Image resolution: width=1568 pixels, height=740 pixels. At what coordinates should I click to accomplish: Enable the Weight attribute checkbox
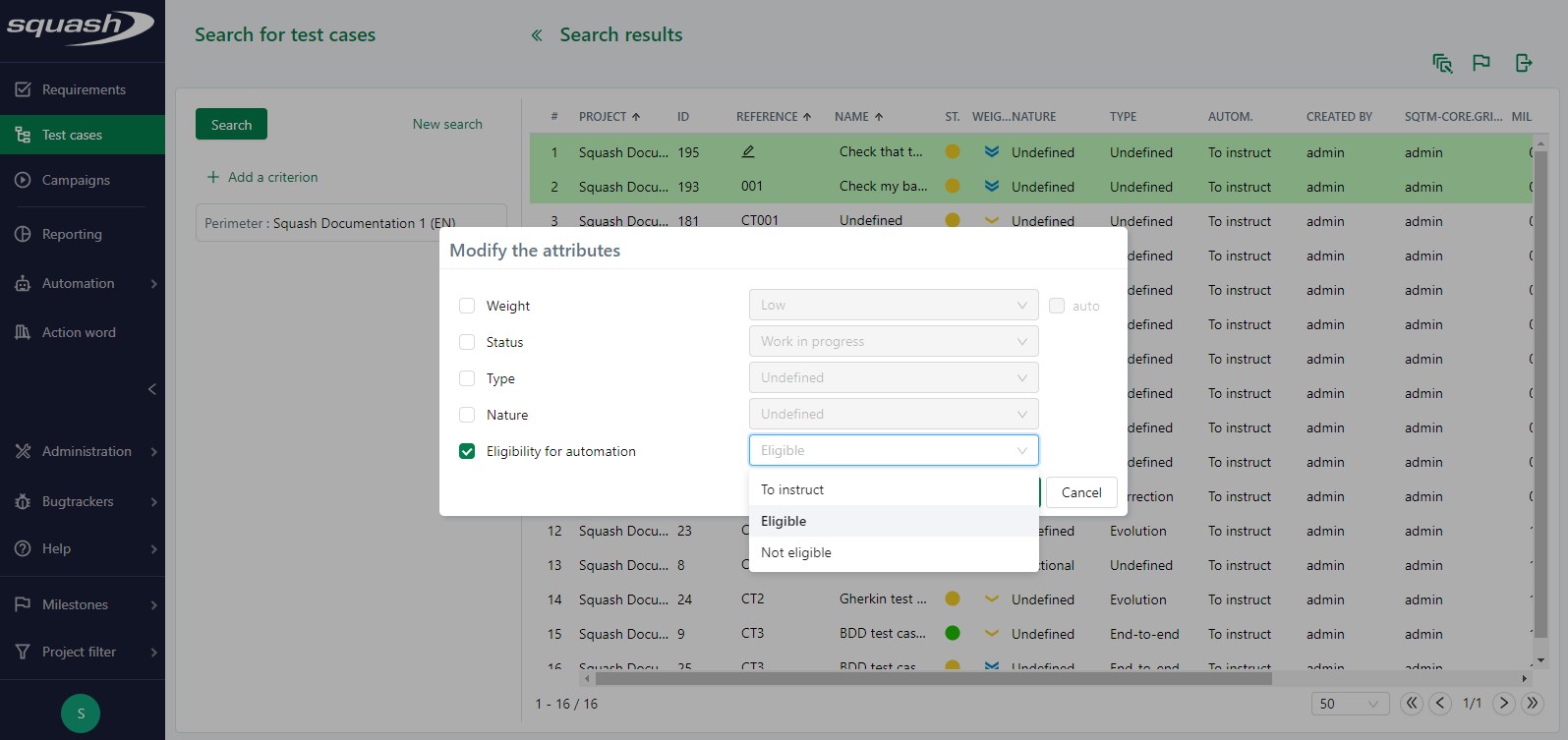pyautogui.click(x=467, y=306)
